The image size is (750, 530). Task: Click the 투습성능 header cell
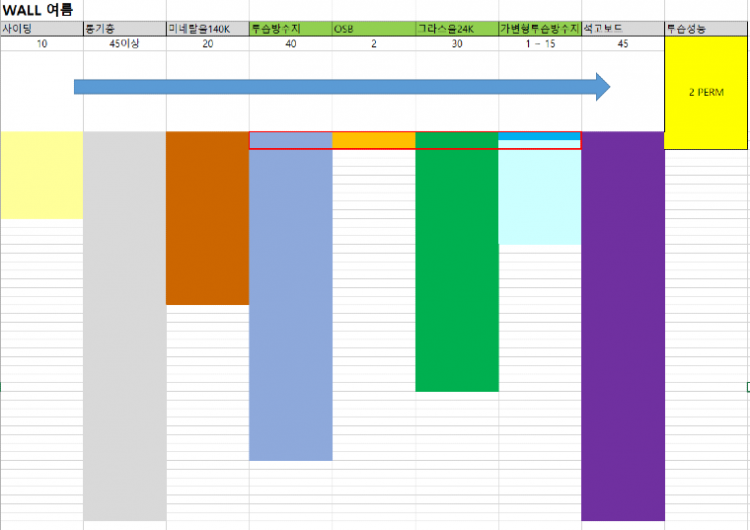pyautogui.click(x=705, y=29)
